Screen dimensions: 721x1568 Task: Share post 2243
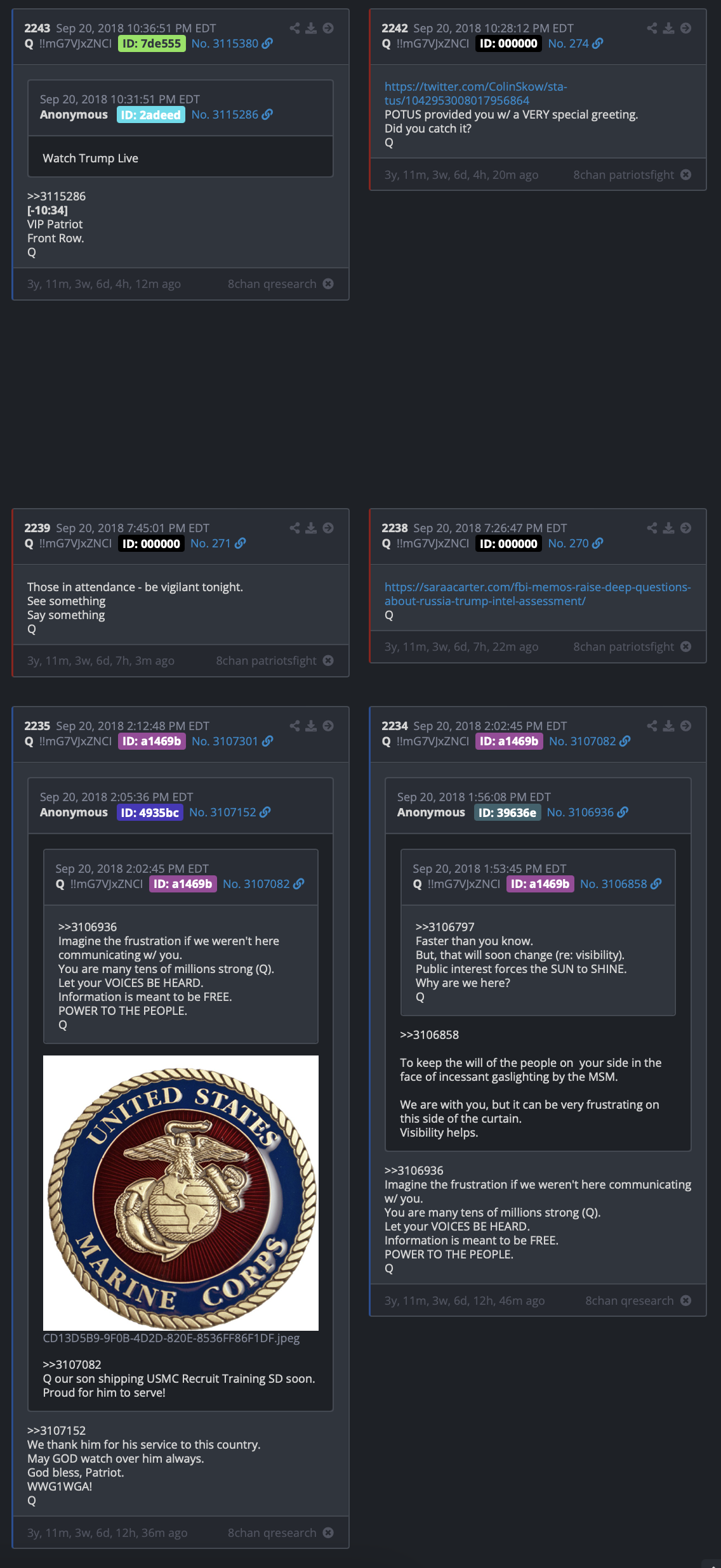point(294,28)
